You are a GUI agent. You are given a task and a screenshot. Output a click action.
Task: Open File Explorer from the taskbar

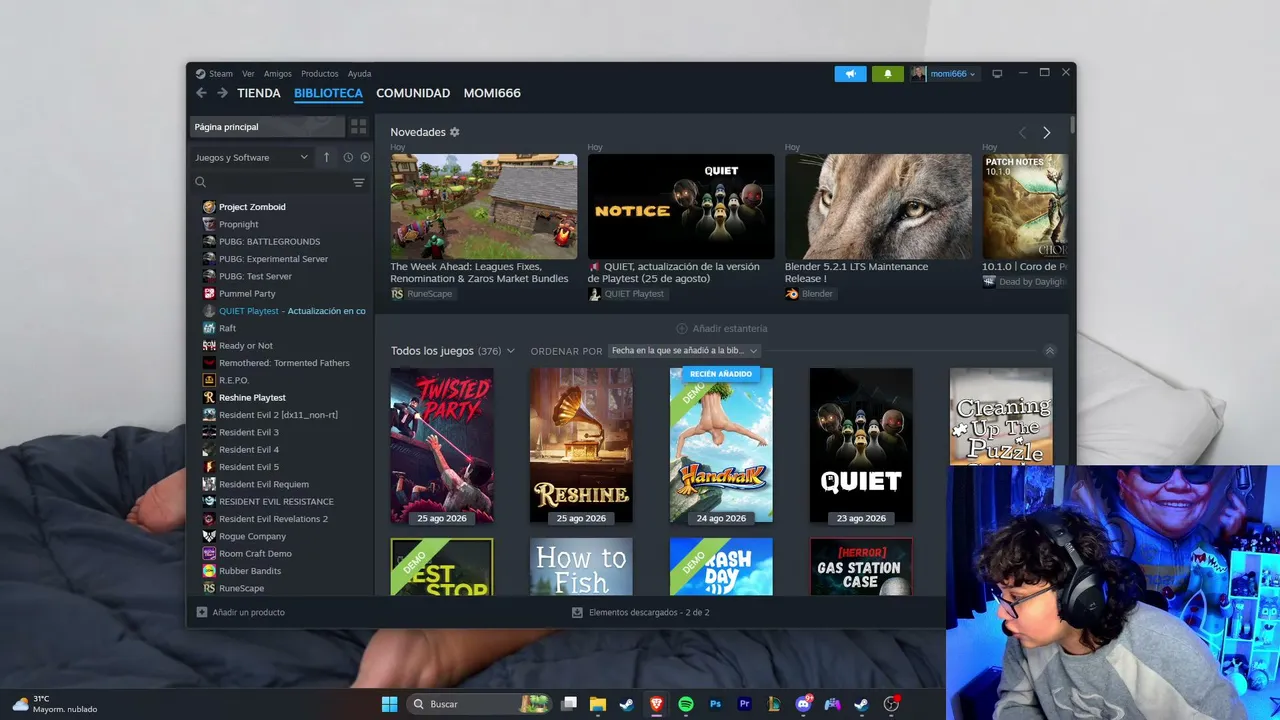(597, 704)
